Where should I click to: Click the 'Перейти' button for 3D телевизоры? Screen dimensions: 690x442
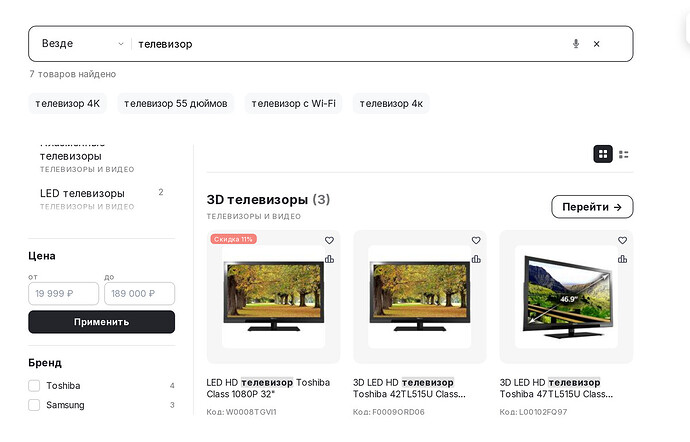point(592,207)
